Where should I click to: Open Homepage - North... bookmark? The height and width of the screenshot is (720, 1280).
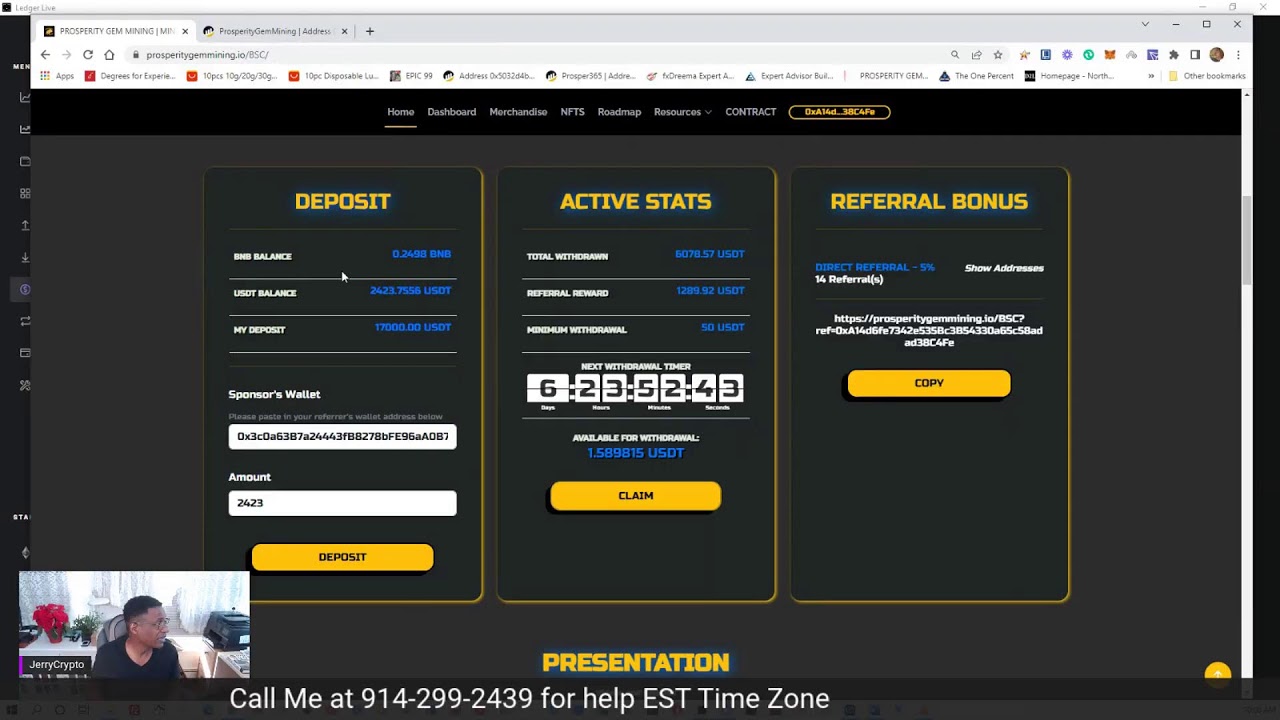click(1068, 76)
